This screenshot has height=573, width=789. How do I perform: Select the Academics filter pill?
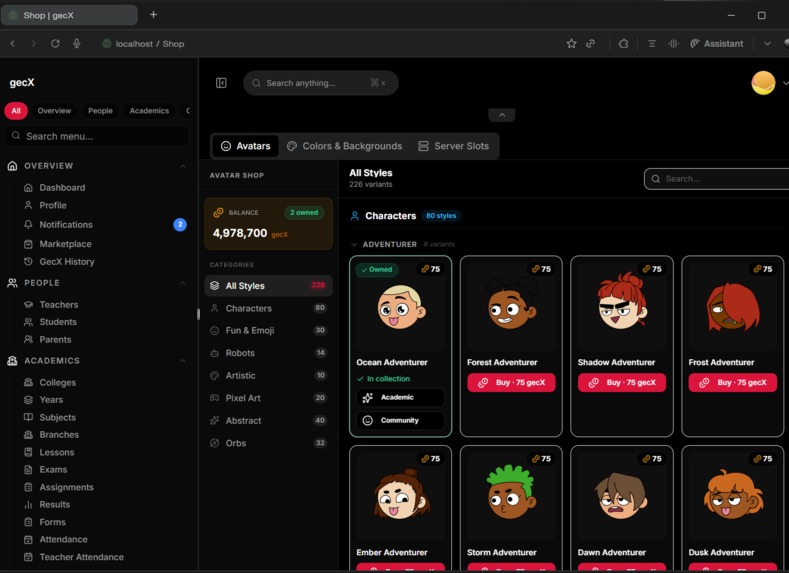(x=149, y=111)
